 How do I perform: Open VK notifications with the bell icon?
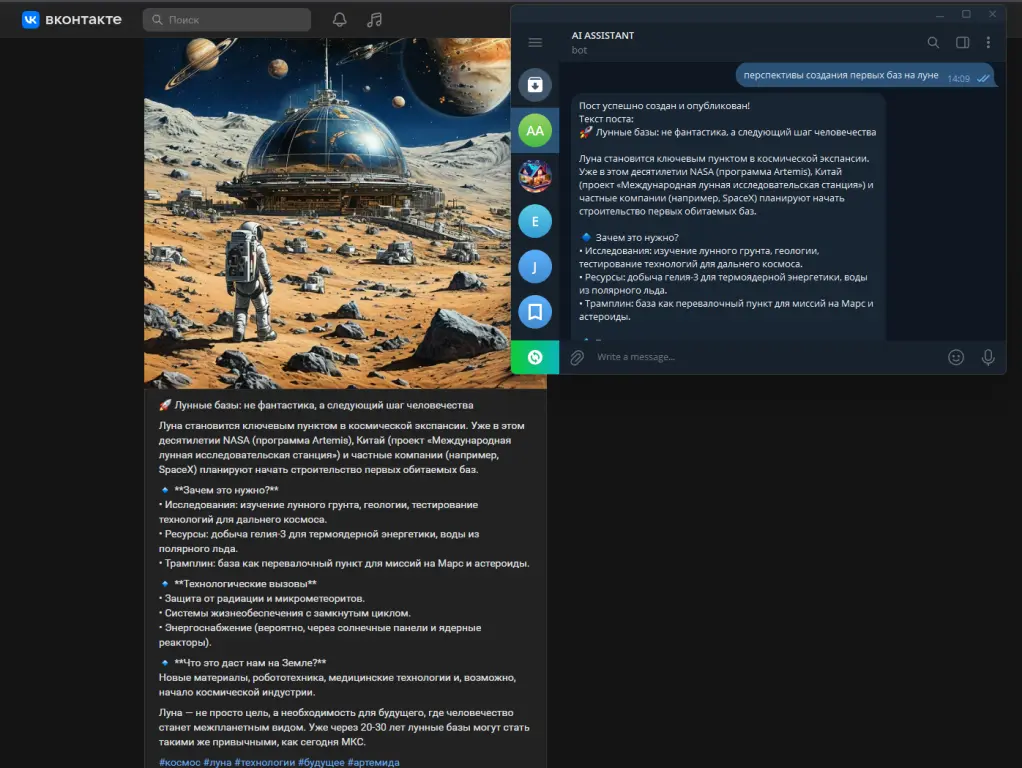(340, 18)
